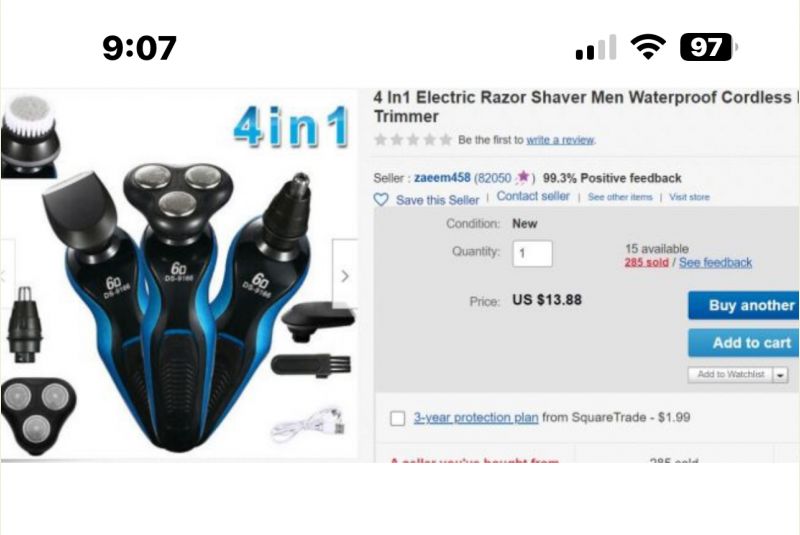The width and height of the screenshot is (800, 535).
Task: Click the battery indicator showing 97
Action: tap(709, 47)
